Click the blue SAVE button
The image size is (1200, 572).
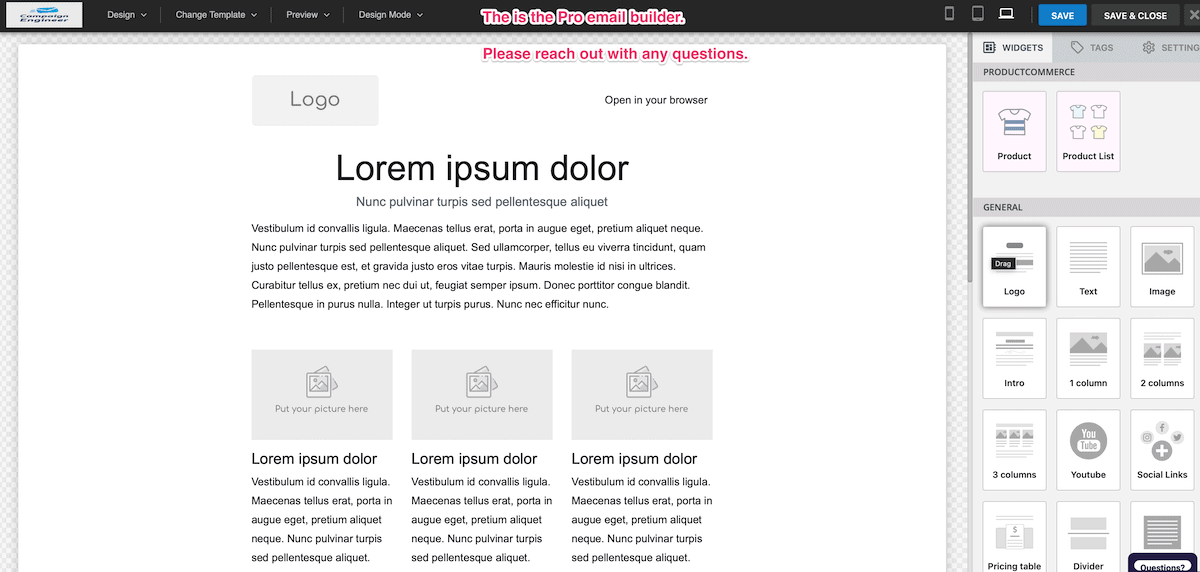(x=1062, y=16)
